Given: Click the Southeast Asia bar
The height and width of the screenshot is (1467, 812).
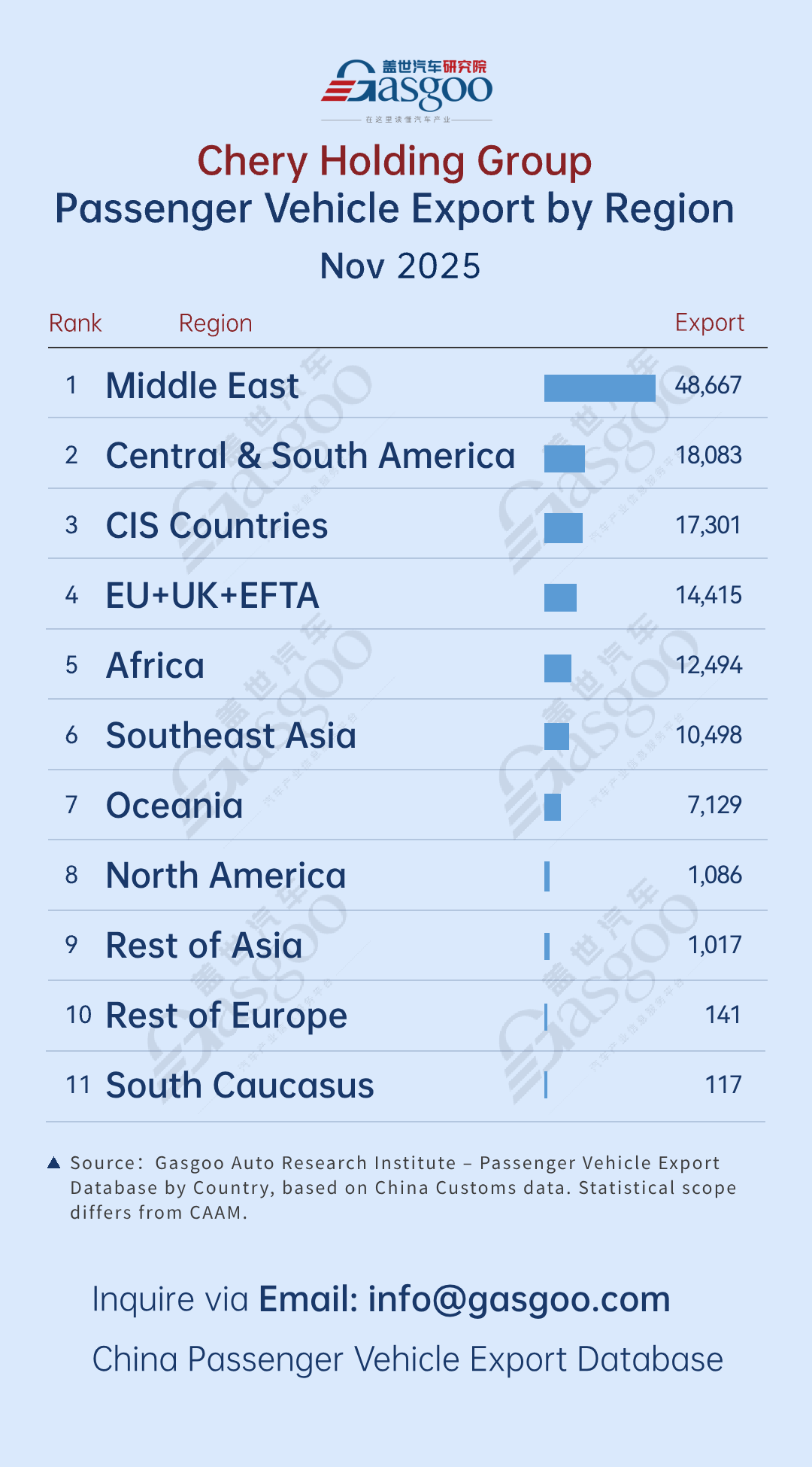Looking at the screenshot, I should click(x=556, y=737).
